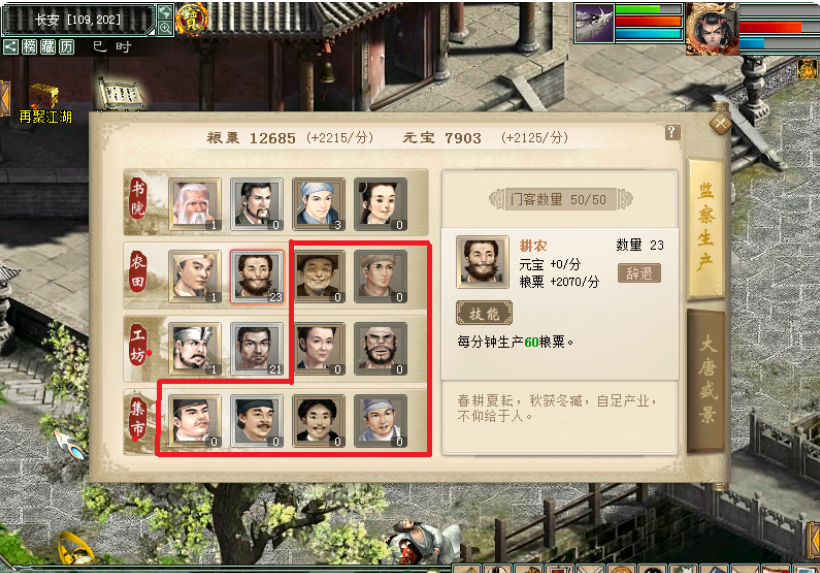Screen dimensions: 820x573
Task: Open the 历 calendar icon
Action: click(x=67, y=47)
